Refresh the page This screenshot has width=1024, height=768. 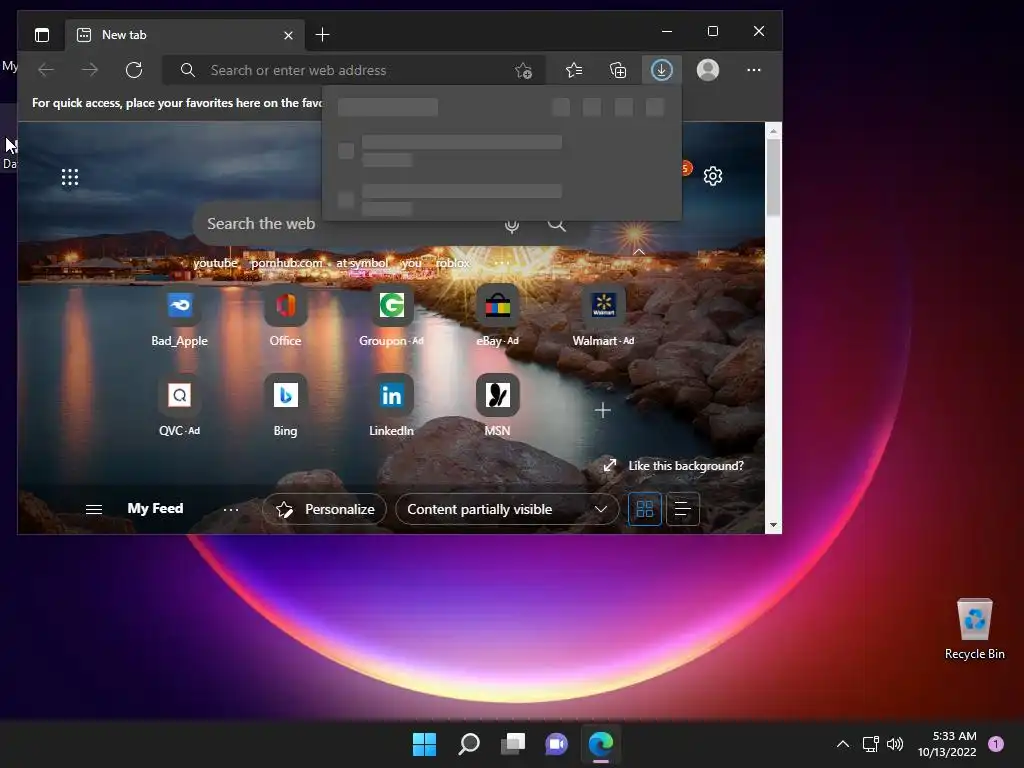tap(134, 70)
